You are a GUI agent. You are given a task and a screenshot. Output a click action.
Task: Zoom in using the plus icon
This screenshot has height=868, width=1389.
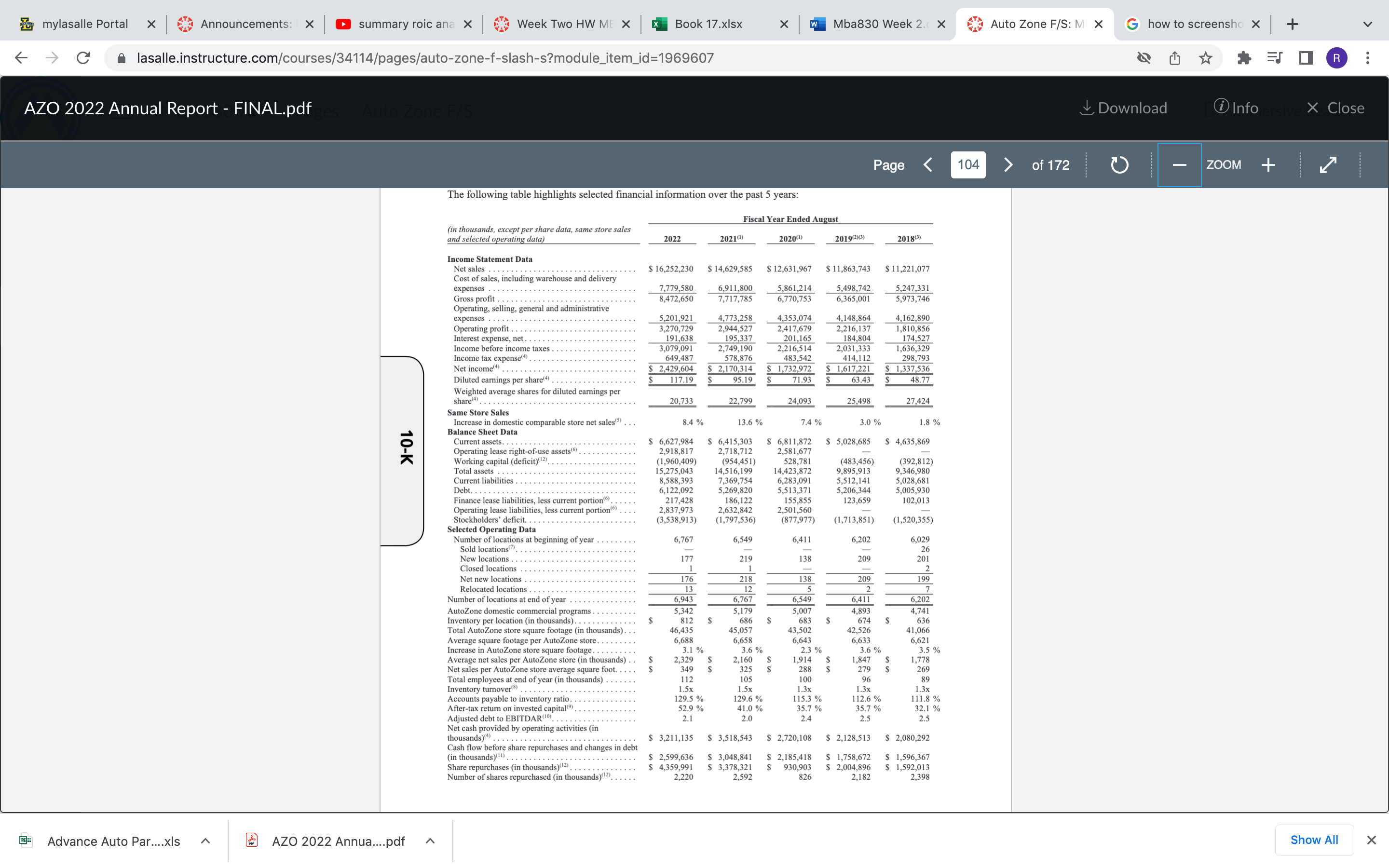click(1268, 165)
